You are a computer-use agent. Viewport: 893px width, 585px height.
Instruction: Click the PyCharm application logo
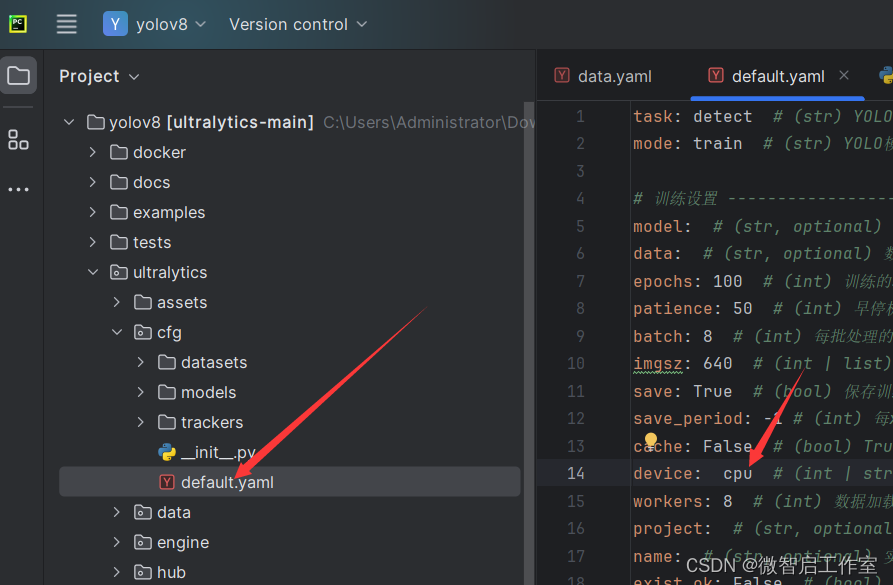coord(18,24)
